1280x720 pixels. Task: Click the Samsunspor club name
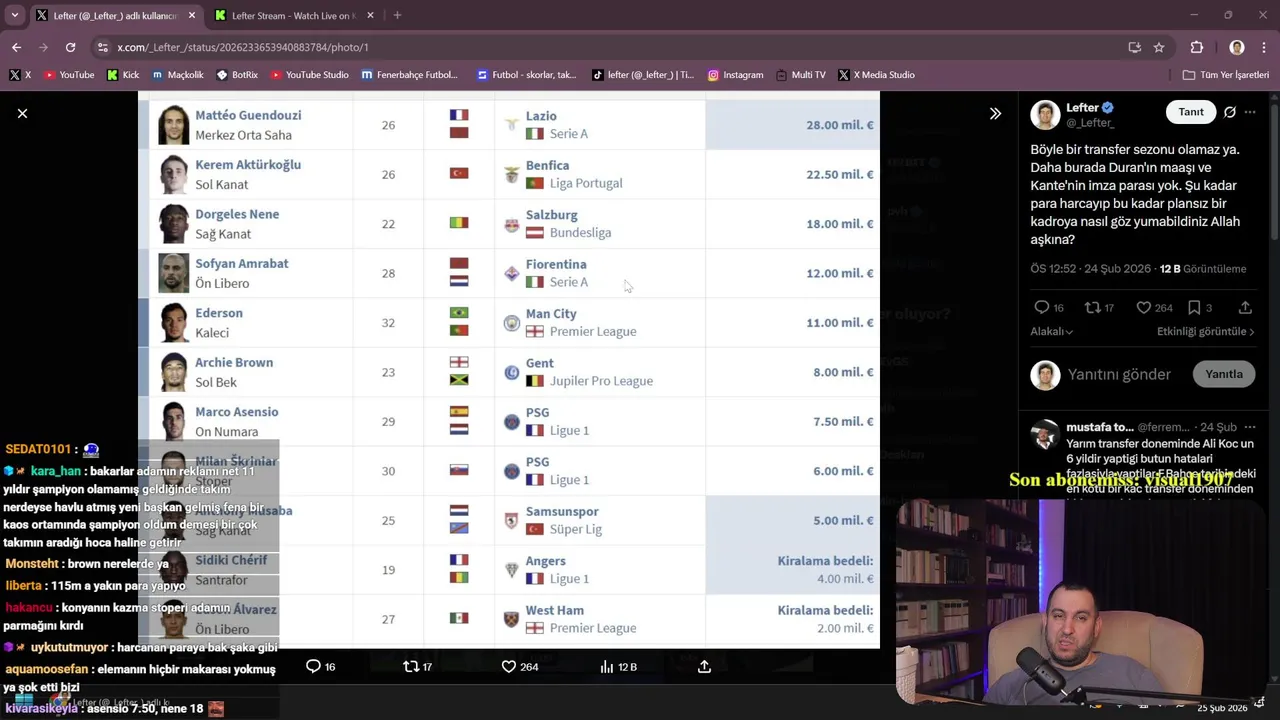tap(562, 512)
